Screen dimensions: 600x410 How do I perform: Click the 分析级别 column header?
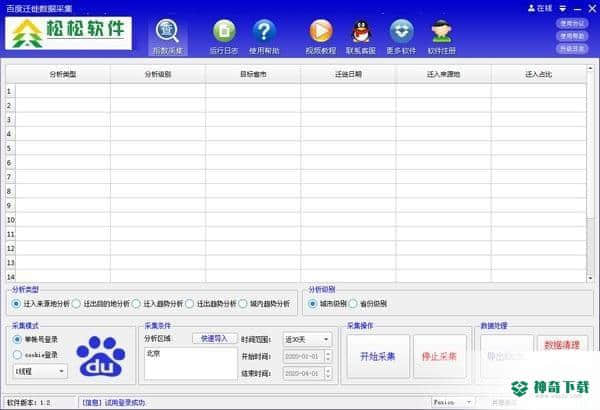tap(158, 74)
